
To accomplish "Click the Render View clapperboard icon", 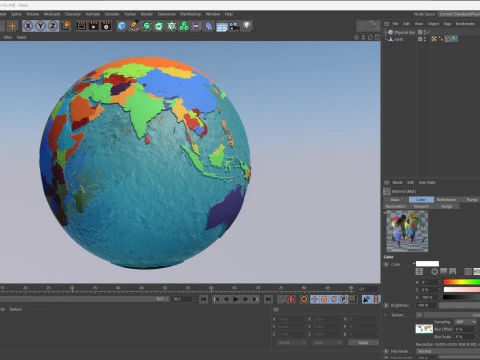I will click(81, 26).
